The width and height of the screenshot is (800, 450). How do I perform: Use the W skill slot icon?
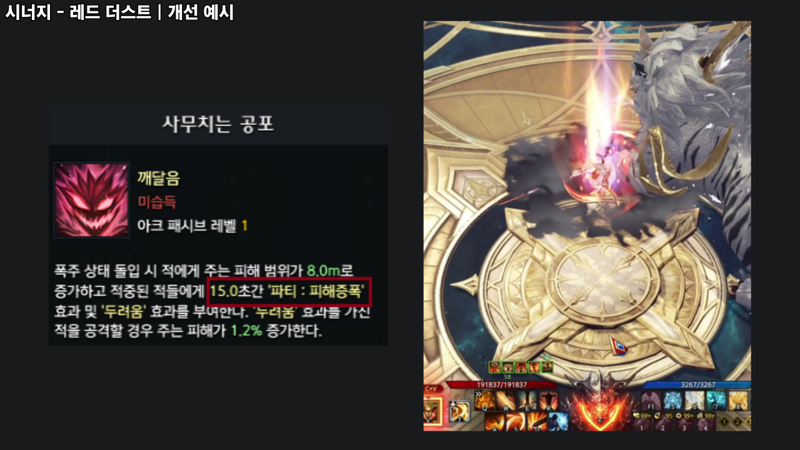[x=506, y=400]
